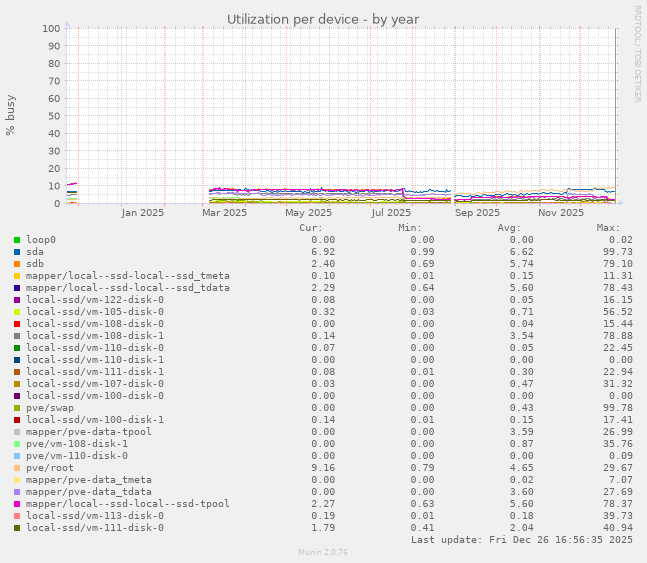Click 'mapper/local--ssd-local--ssd_tmeta' legend entry
The image size is (647, 563).
(x=128, y=276)
